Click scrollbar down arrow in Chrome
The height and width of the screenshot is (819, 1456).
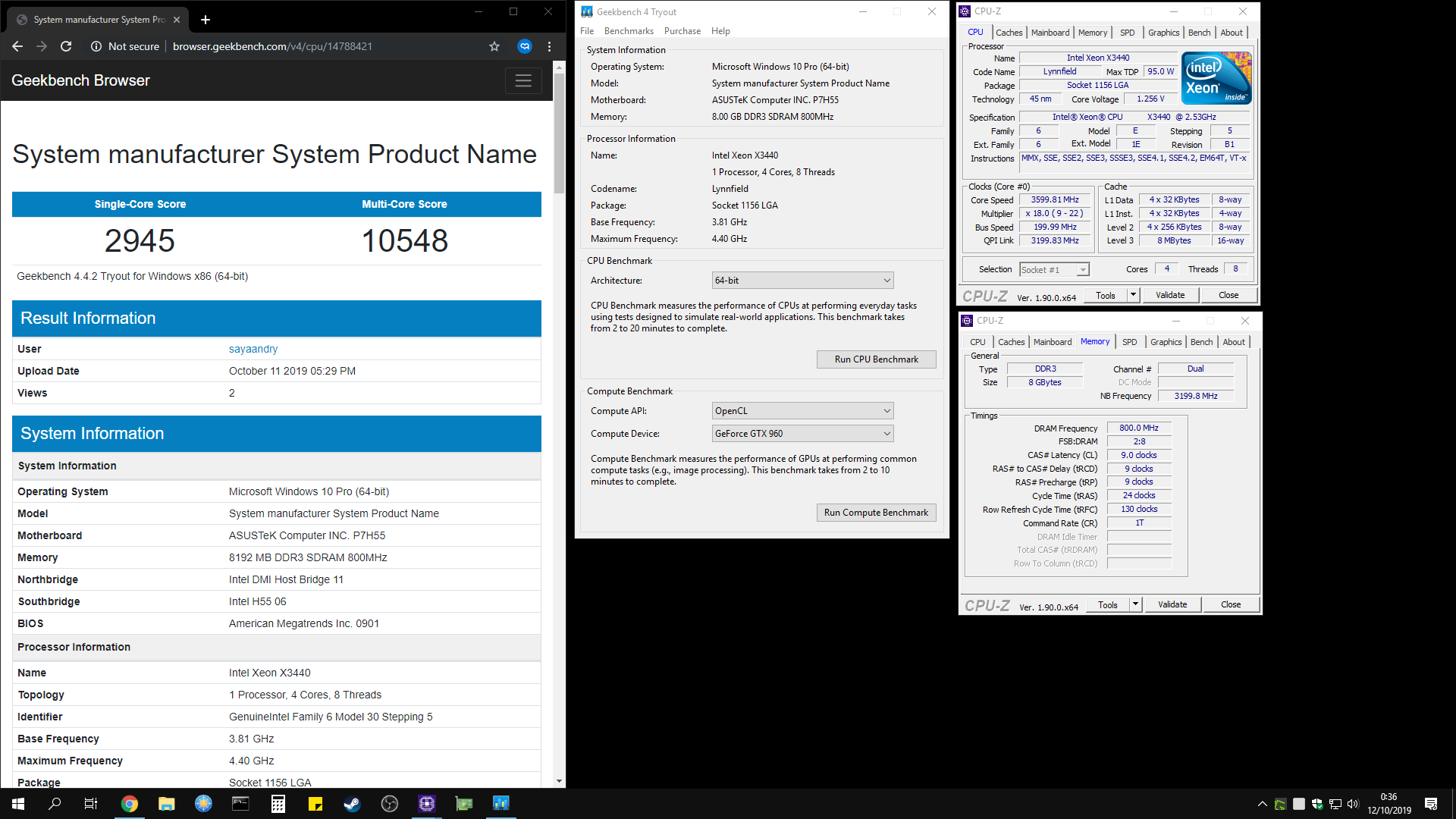click(x=559, y=781)
